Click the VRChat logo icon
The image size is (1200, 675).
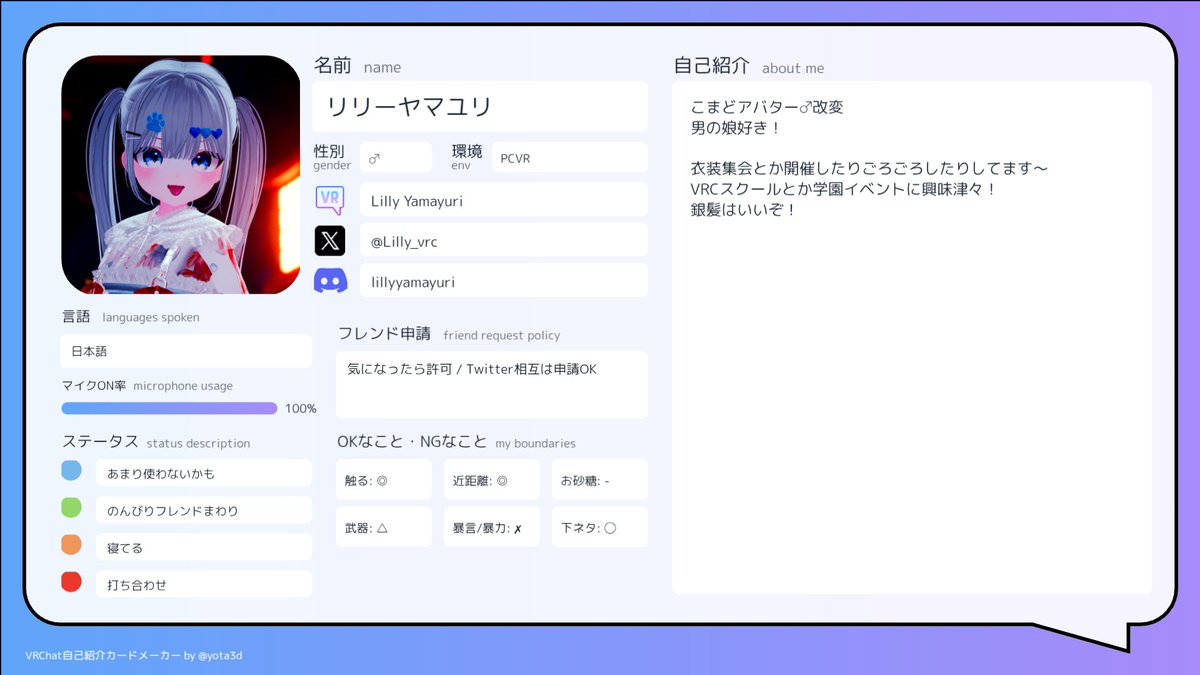[x=331, y=199]
